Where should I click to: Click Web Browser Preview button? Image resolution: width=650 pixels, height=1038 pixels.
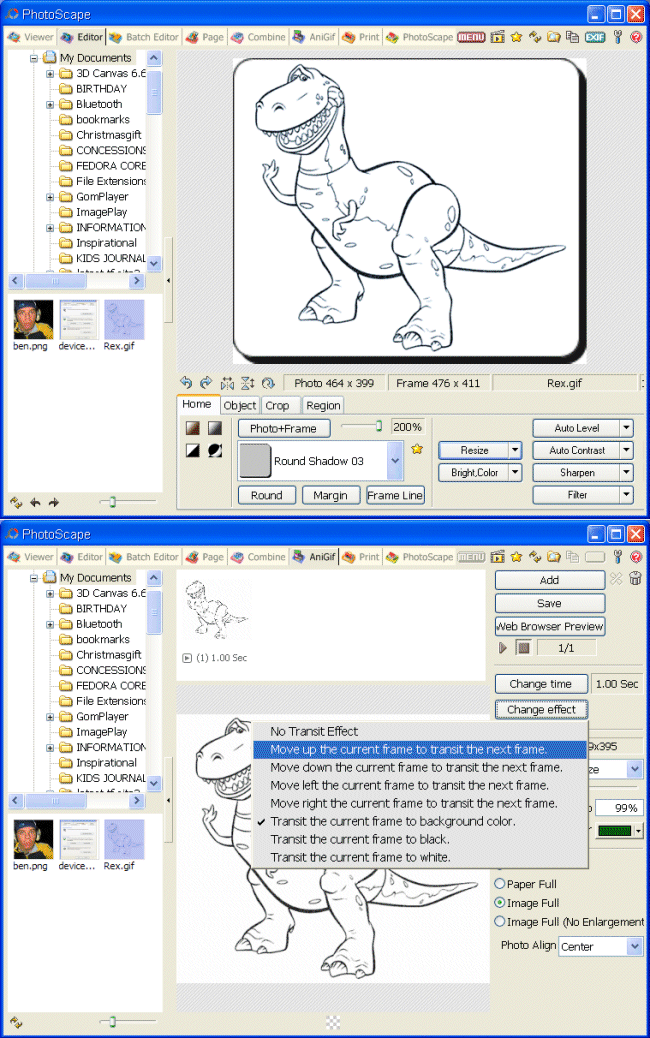pyautogui.click(x=550, y=626)
